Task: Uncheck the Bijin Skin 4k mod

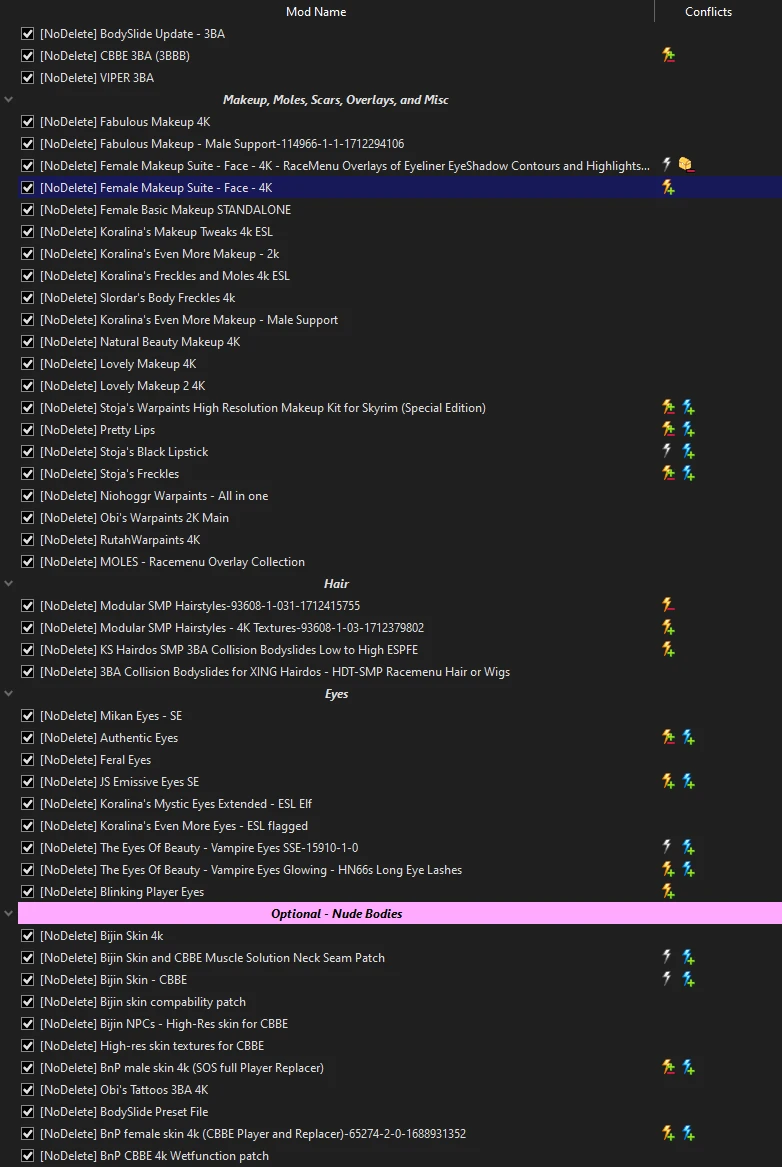Action: pos(28,936)
